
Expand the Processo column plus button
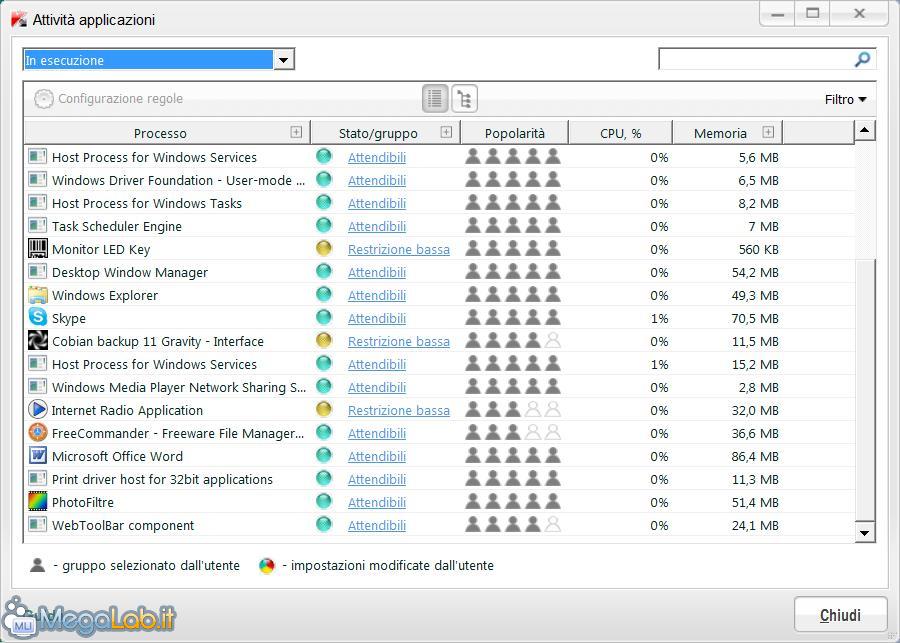(296, 132)
